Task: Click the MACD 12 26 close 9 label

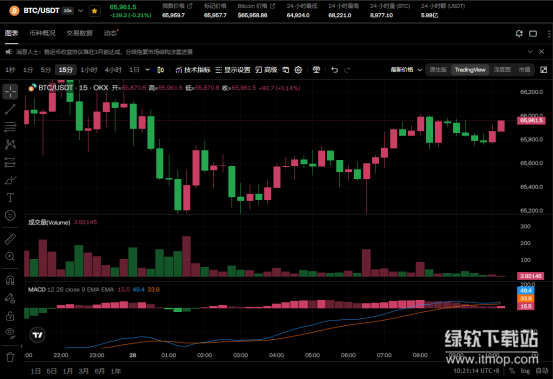Action: point(71,289)
